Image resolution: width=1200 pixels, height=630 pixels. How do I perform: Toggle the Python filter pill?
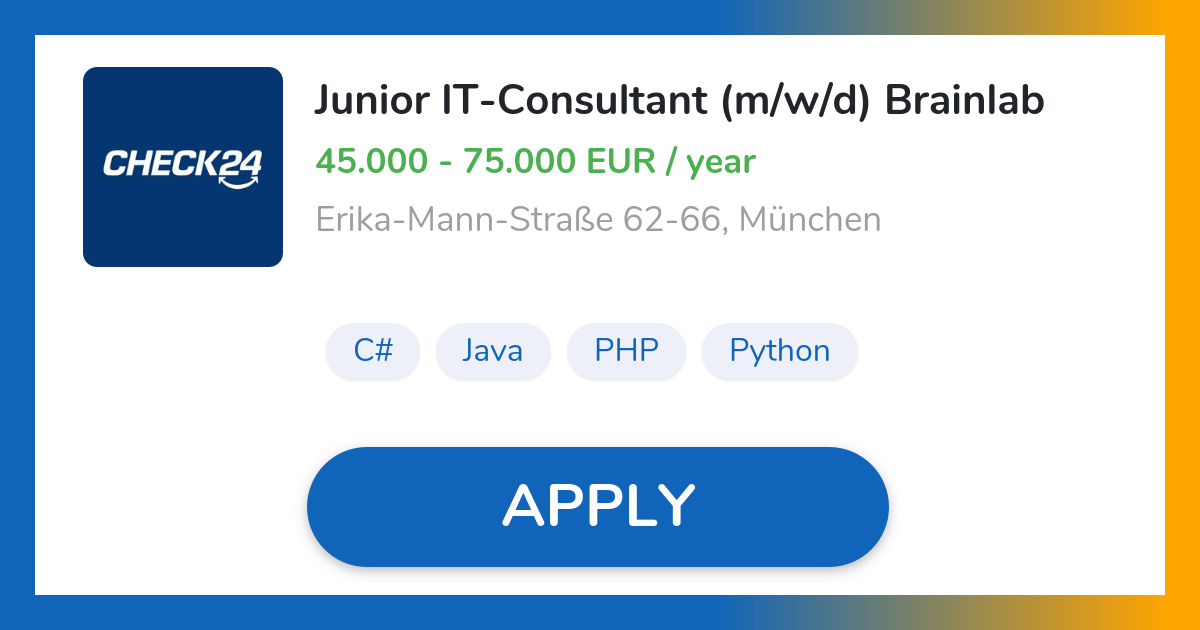click(780, 351)
